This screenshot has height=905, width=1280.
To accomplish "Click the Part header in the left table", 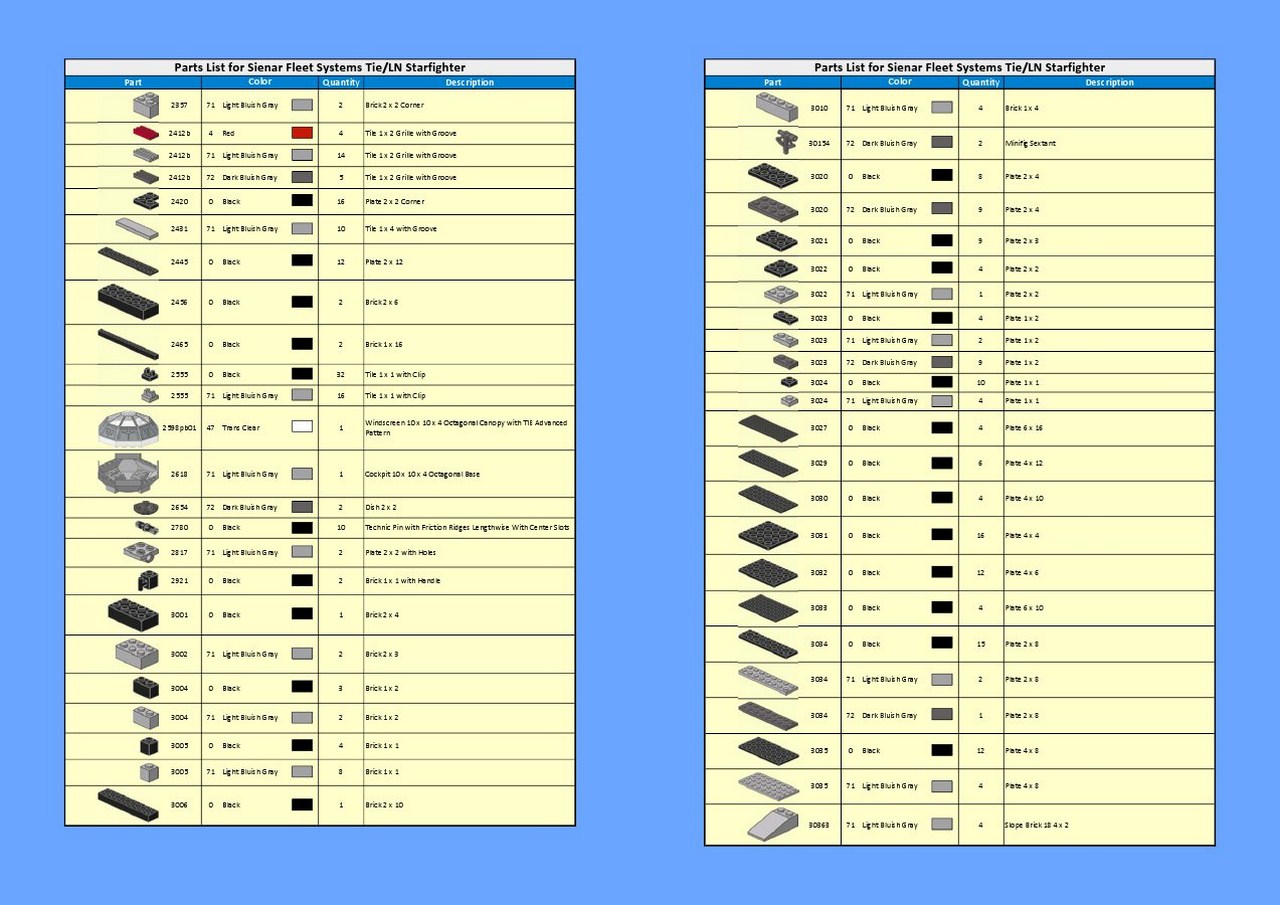I will point(133,83).
